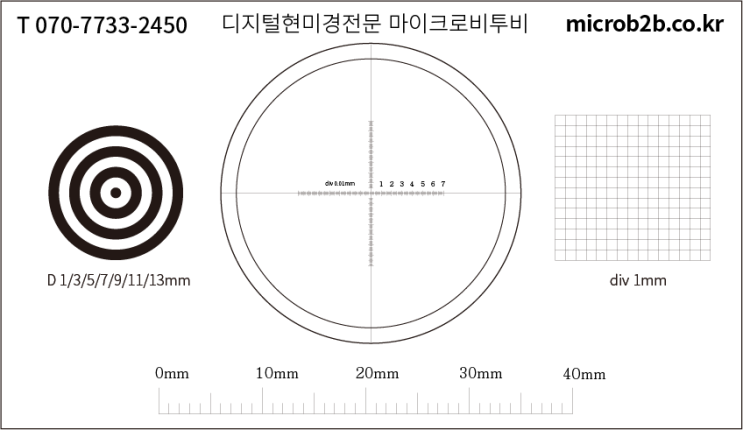Image resolution: width=743 pixels, height=430 pixels.
Task: Click the 10mm ruler label
Action: [x=277, y=374]
